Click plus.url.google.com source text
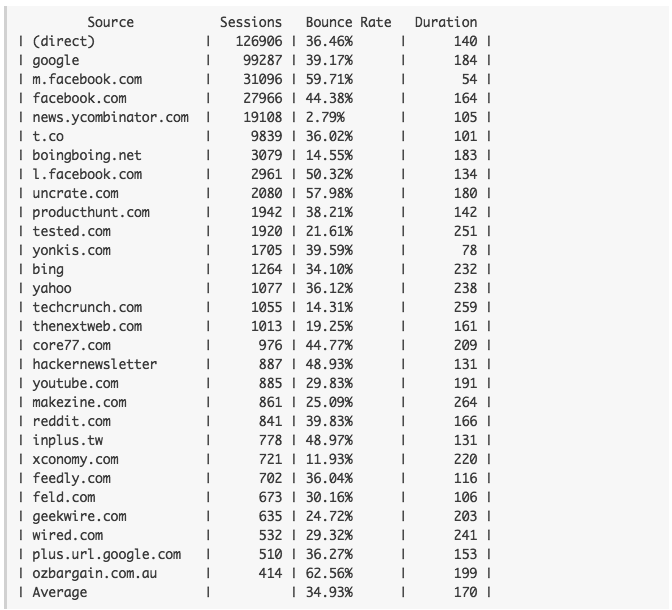 pyautogui.click(x=107, y=554)
